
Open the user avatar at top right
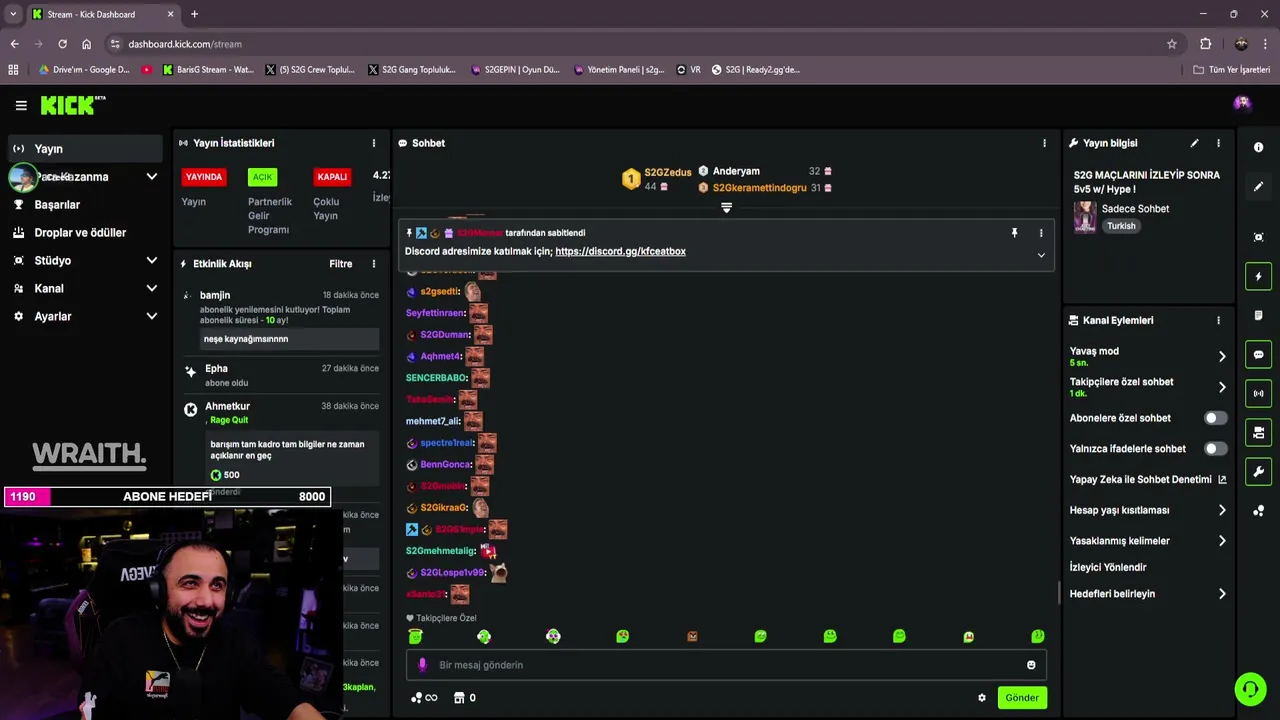(1242, 103)
